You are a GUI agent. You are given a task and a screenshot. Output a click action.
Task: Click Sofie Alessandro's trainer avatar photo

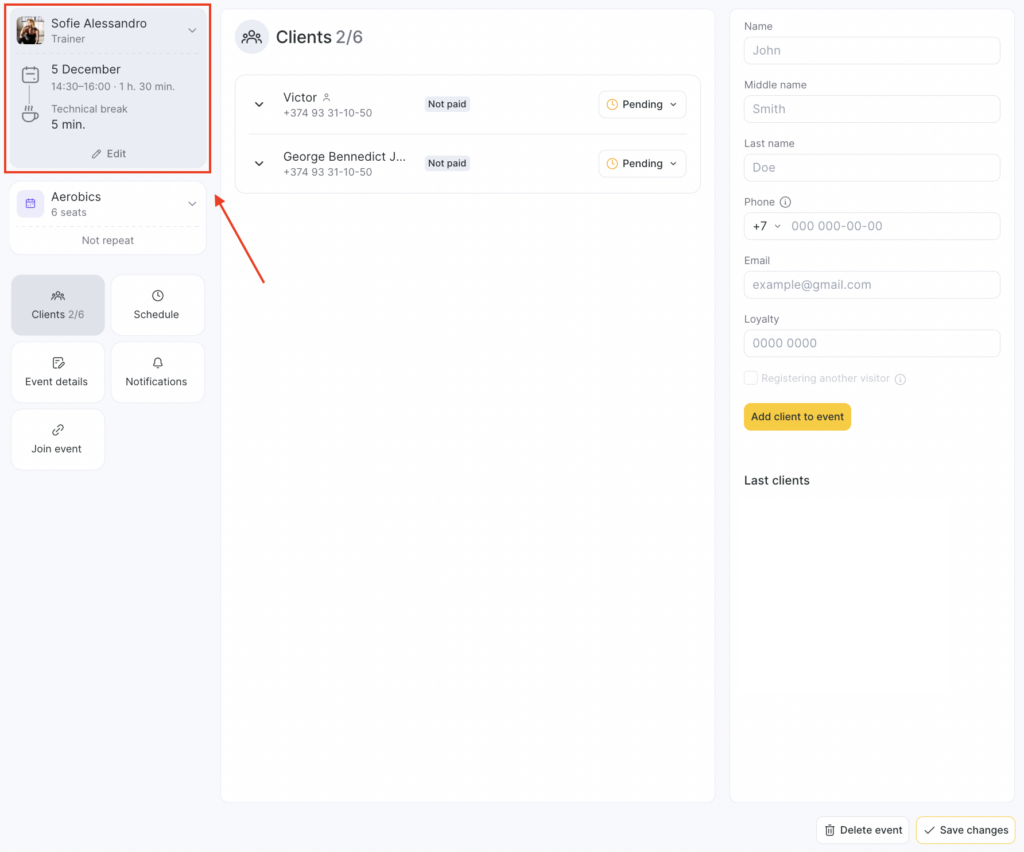coord(30,30)
